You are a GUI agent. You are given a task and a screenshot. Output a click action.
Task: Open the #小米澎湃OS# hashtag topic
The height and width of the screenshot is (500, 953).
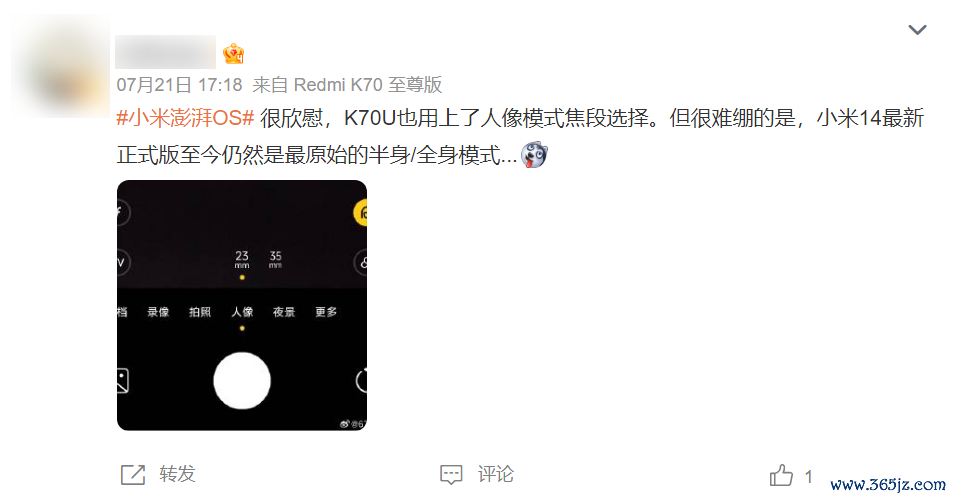pos(185,117)
